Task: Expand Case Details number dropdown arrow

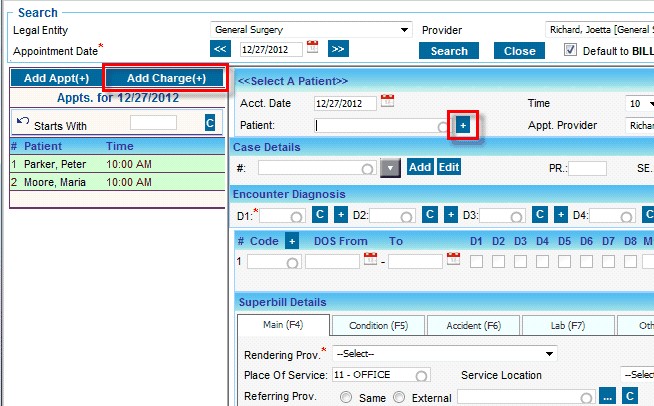Action: (x=390, y=168)
